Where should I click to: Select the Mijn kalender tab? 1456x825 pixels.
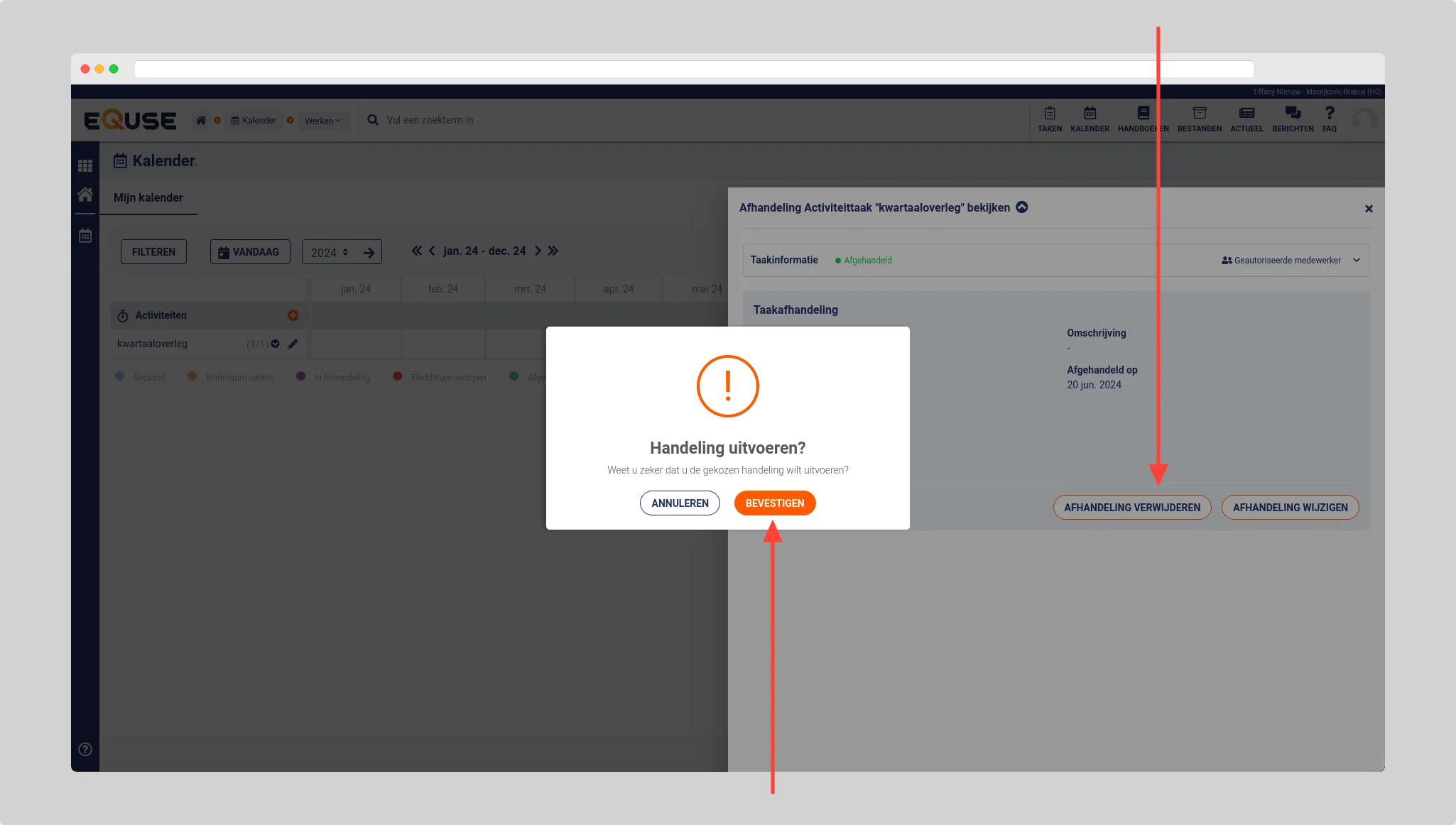(x=148, y=197)
